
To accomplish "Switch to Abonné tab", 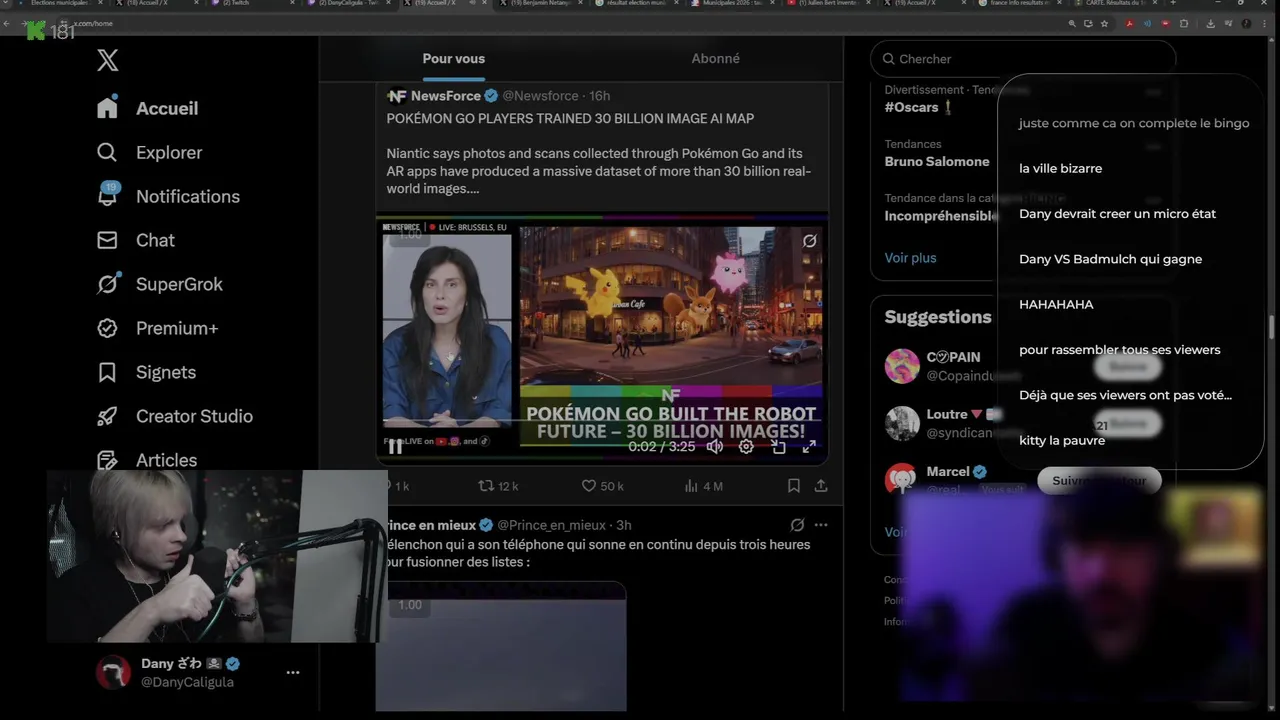I will tap(716, 59).
